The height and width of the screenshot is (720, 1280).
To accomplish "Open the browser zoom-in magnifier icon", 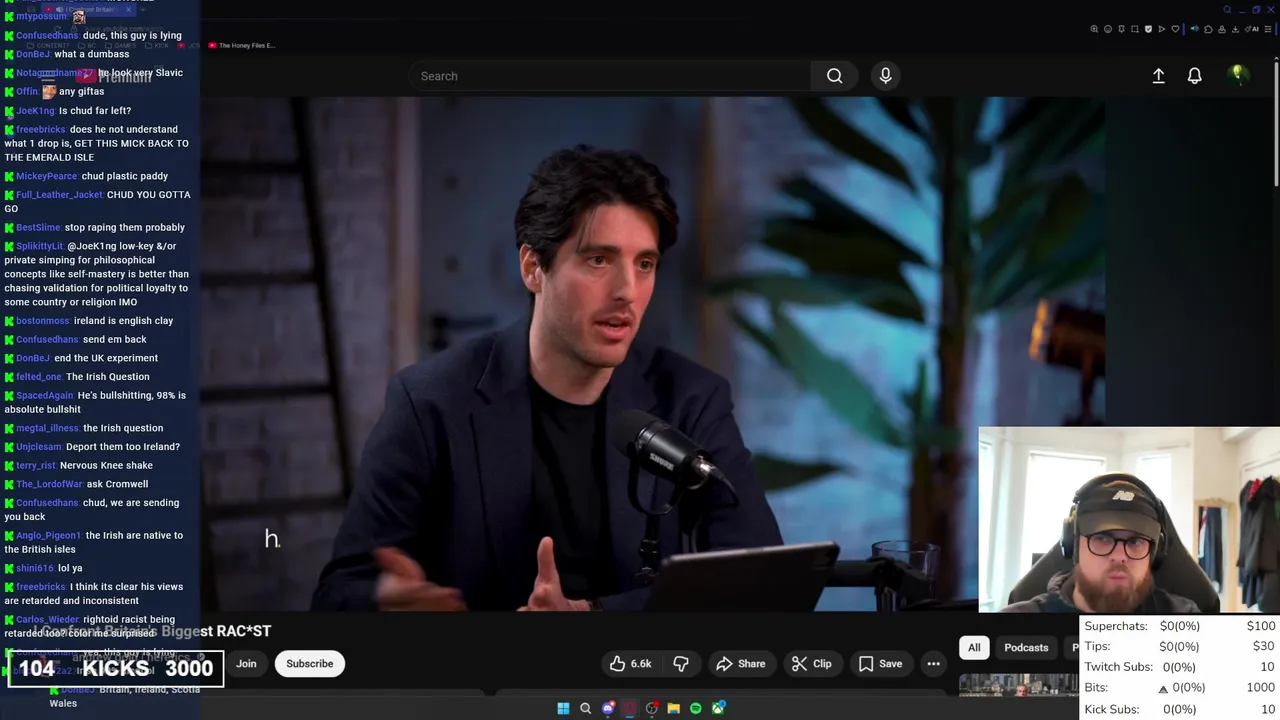I will click(x=1094, y=29).
